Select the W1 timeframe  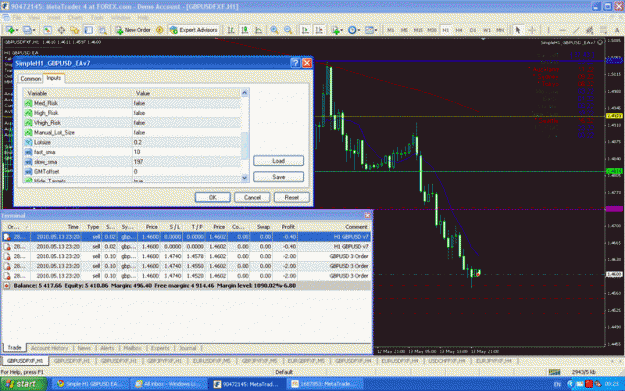pos(487,30)
